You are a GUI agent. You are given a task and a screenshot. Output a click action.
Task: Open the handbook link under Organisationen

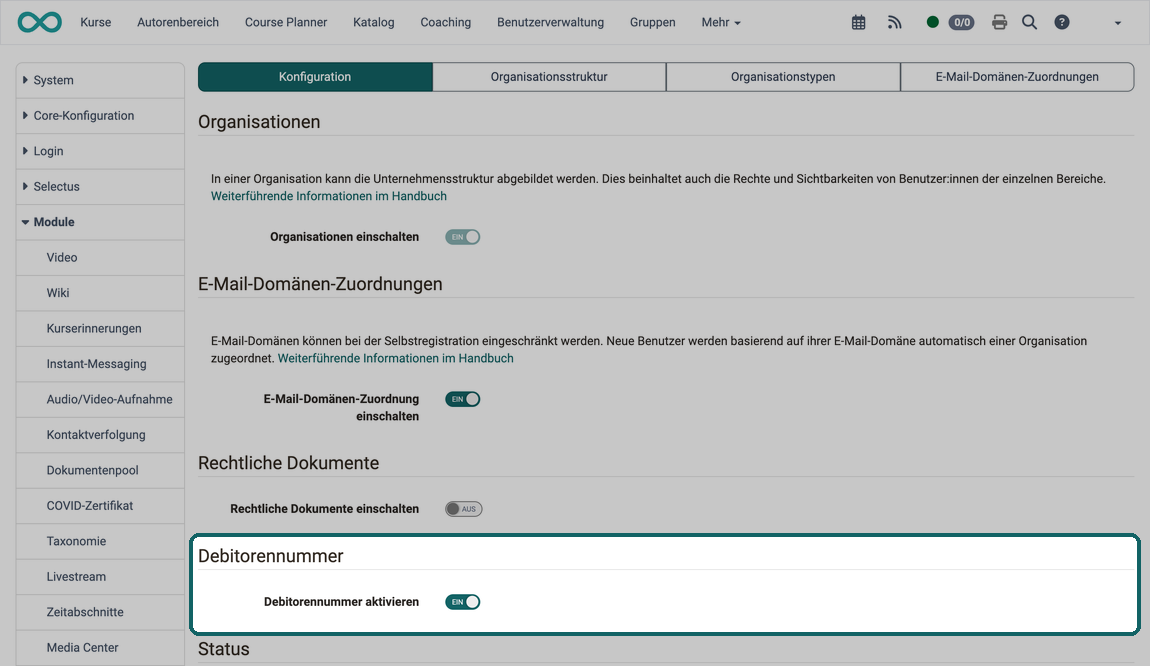click(329, 197)
